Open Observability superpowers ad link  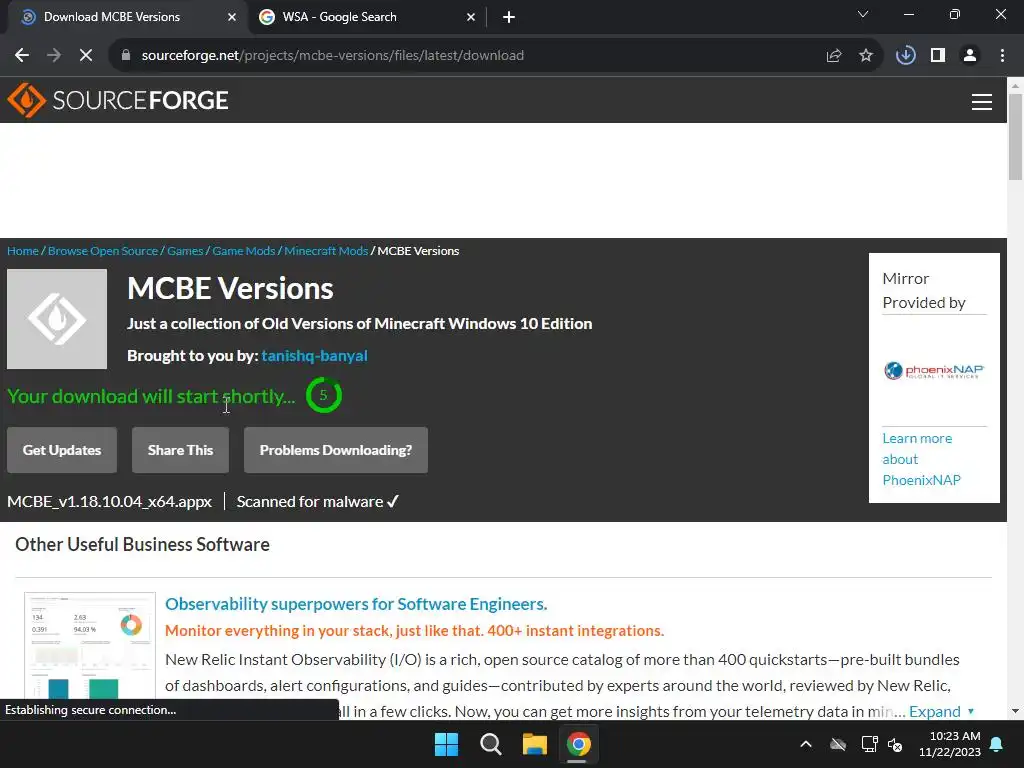point(356,604)
